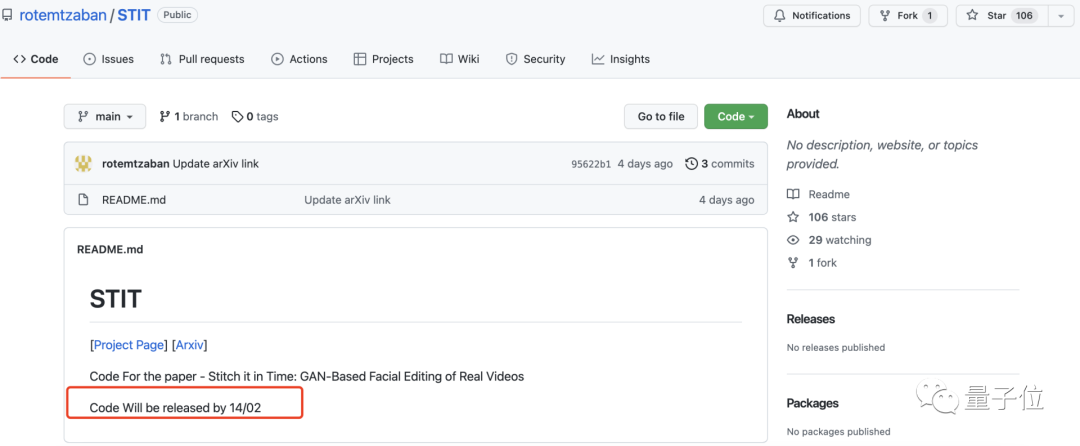Follow the Arxiv link in README

click(x=190, y=345)
